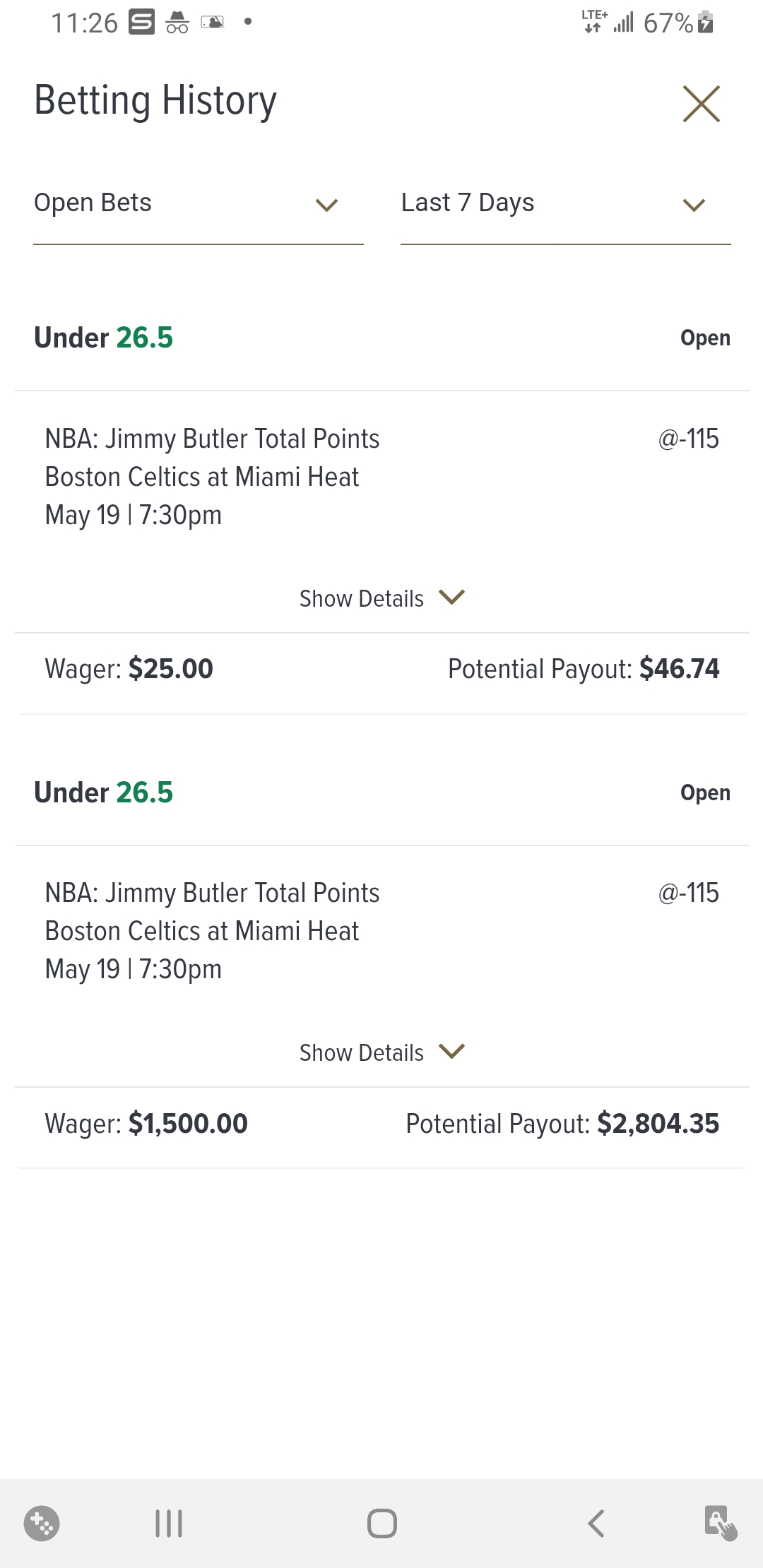Tap the Android back navigation arrow

click(x=596, y=1524)
